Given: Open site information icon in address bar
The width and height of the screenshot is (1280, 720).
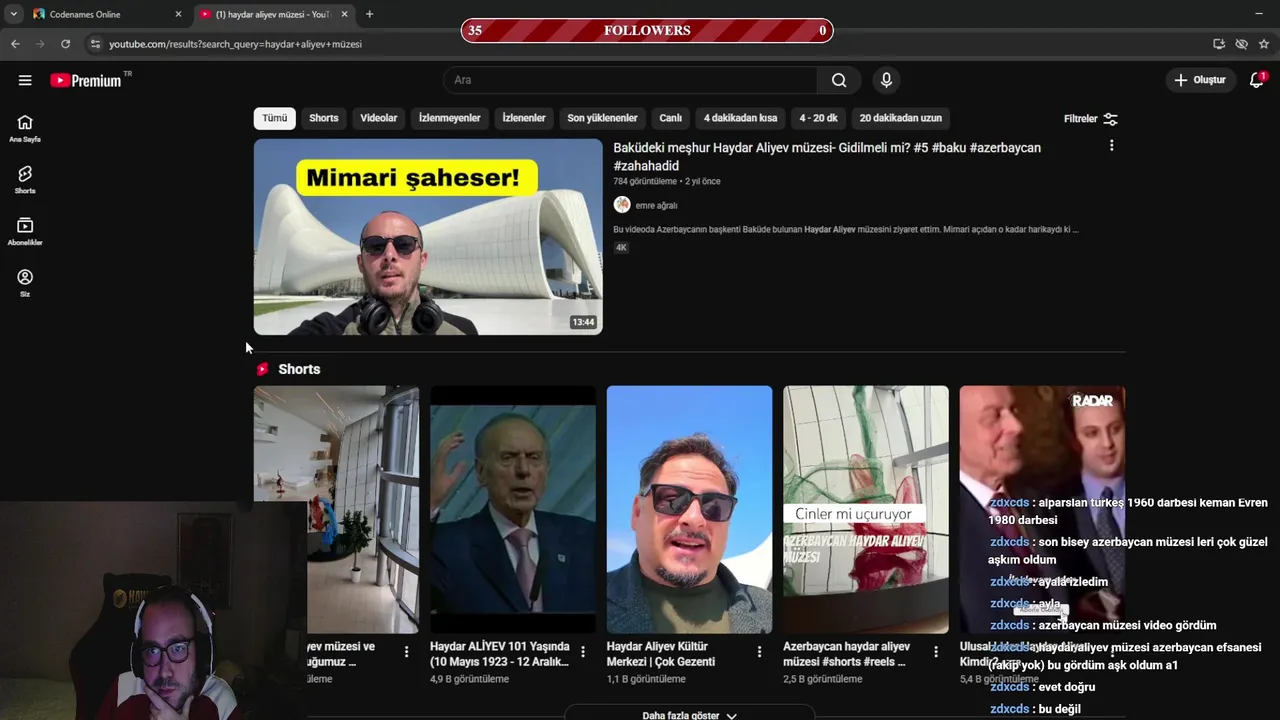Looking at the screenshot, I should click(x=95, y=44).
